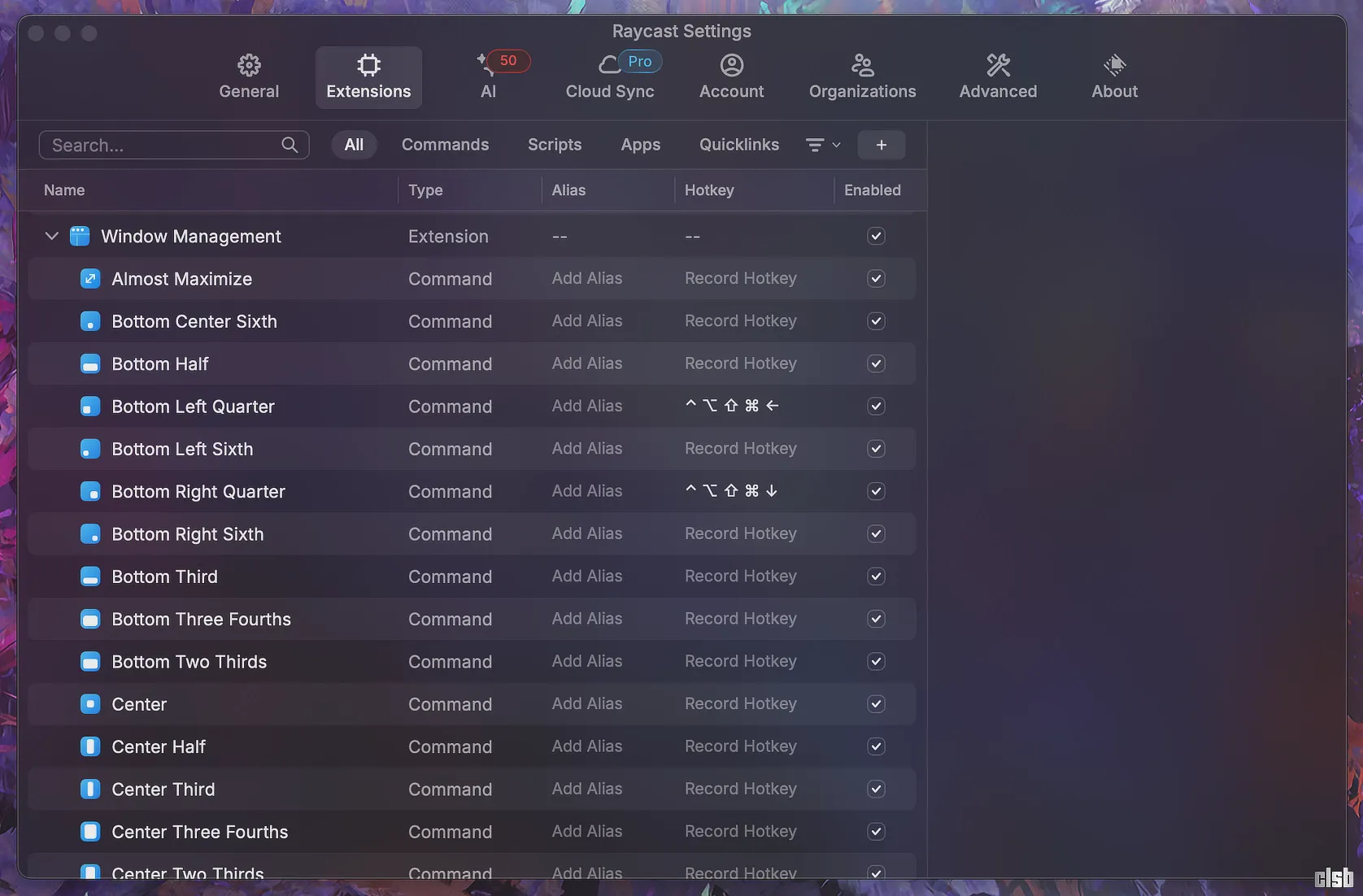Screen dimensions: 1363x896
Task: Toggle Enabled for Bottom Right Quarter
Action: pyautogui.click(x=876, y=491)
